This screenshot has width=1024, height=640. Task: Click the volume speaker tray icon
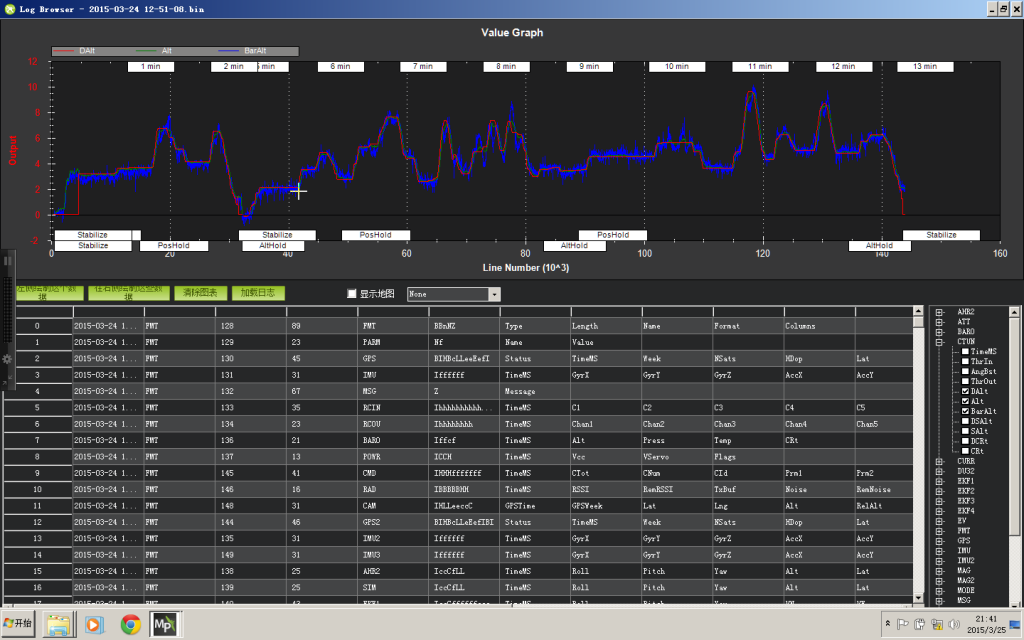954,624
